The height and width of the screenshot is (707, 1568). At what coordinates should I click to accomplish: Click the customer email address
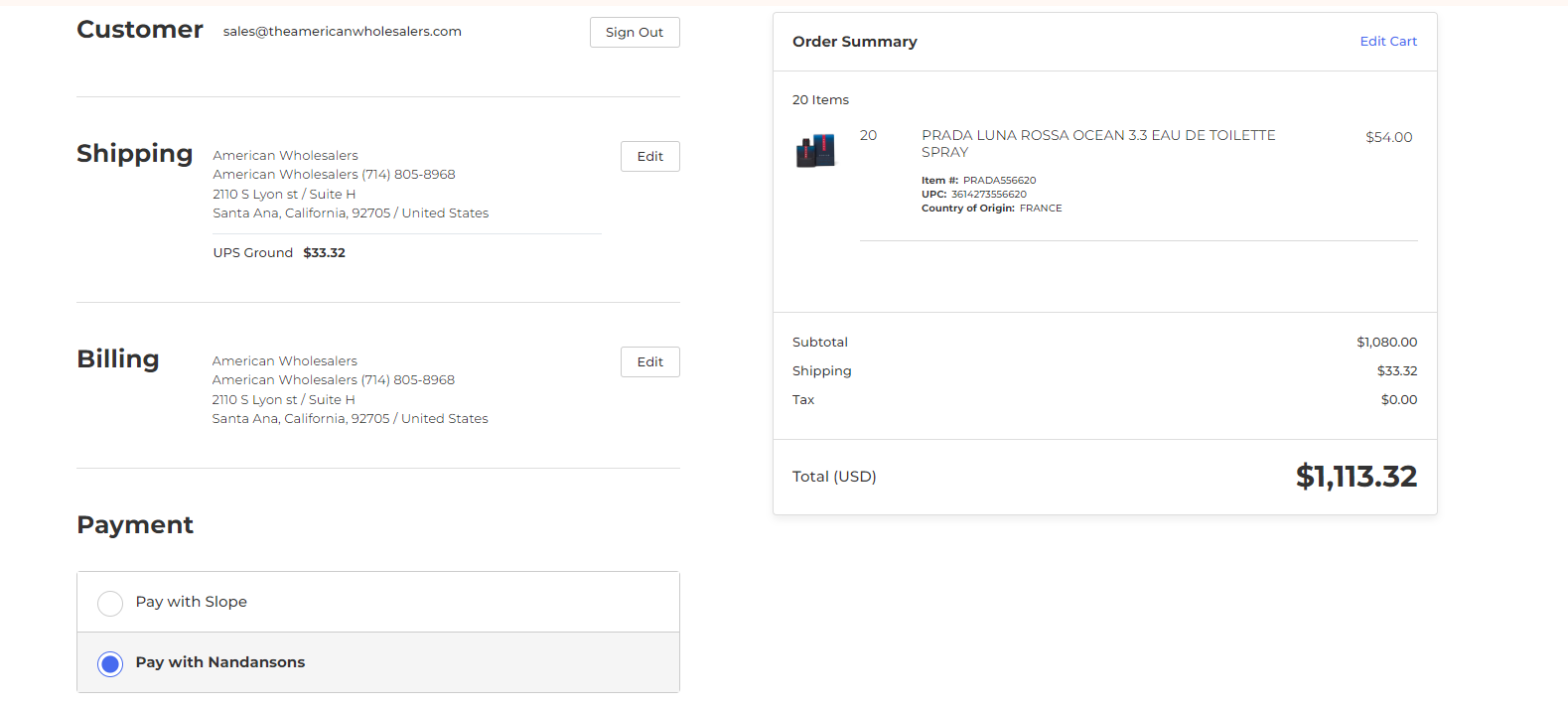[x=342, y=31]
